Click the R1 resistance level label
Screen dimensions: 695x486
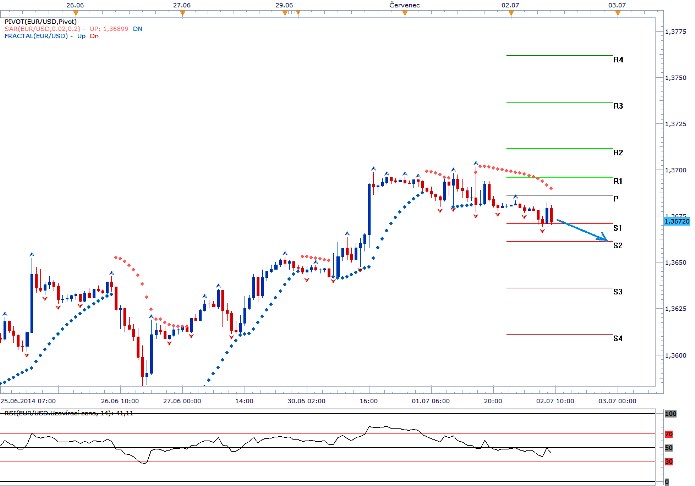point(619,181)
